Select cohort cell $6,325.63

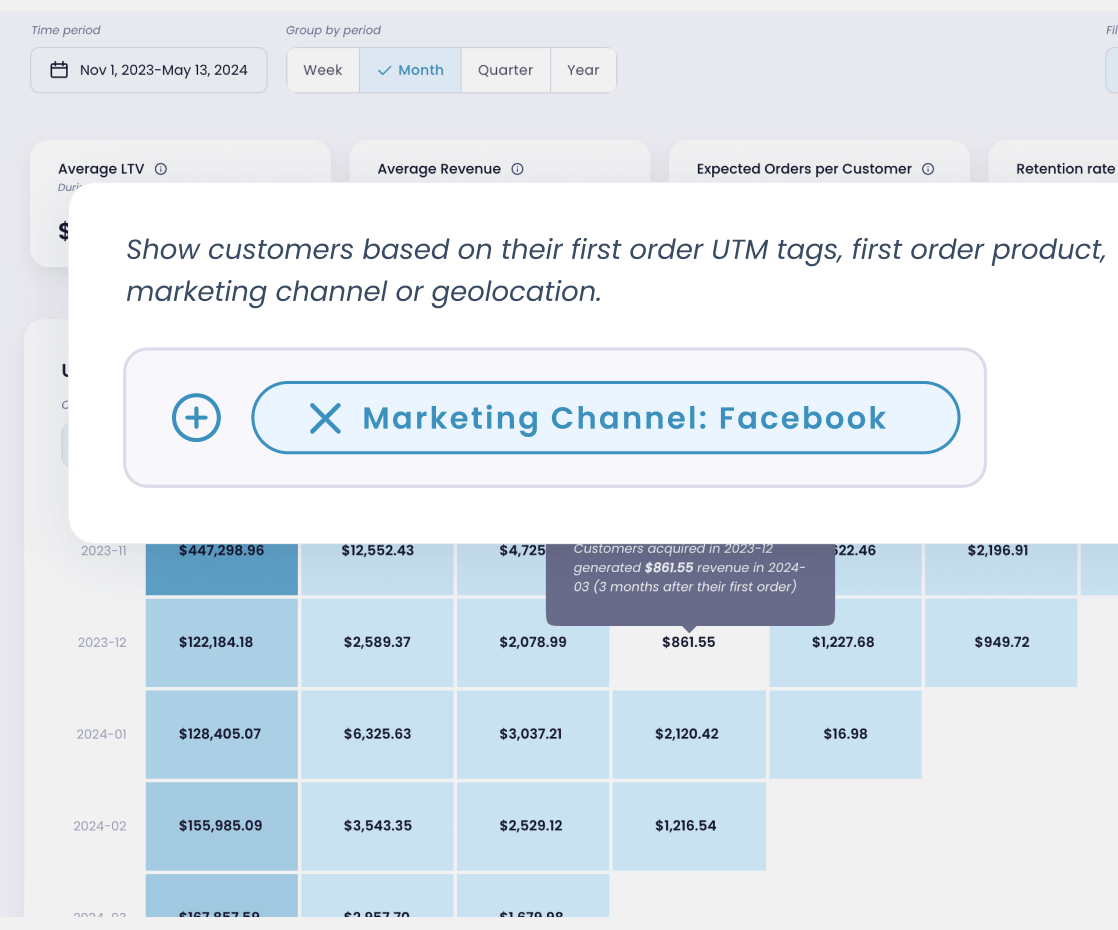(377, 734)
